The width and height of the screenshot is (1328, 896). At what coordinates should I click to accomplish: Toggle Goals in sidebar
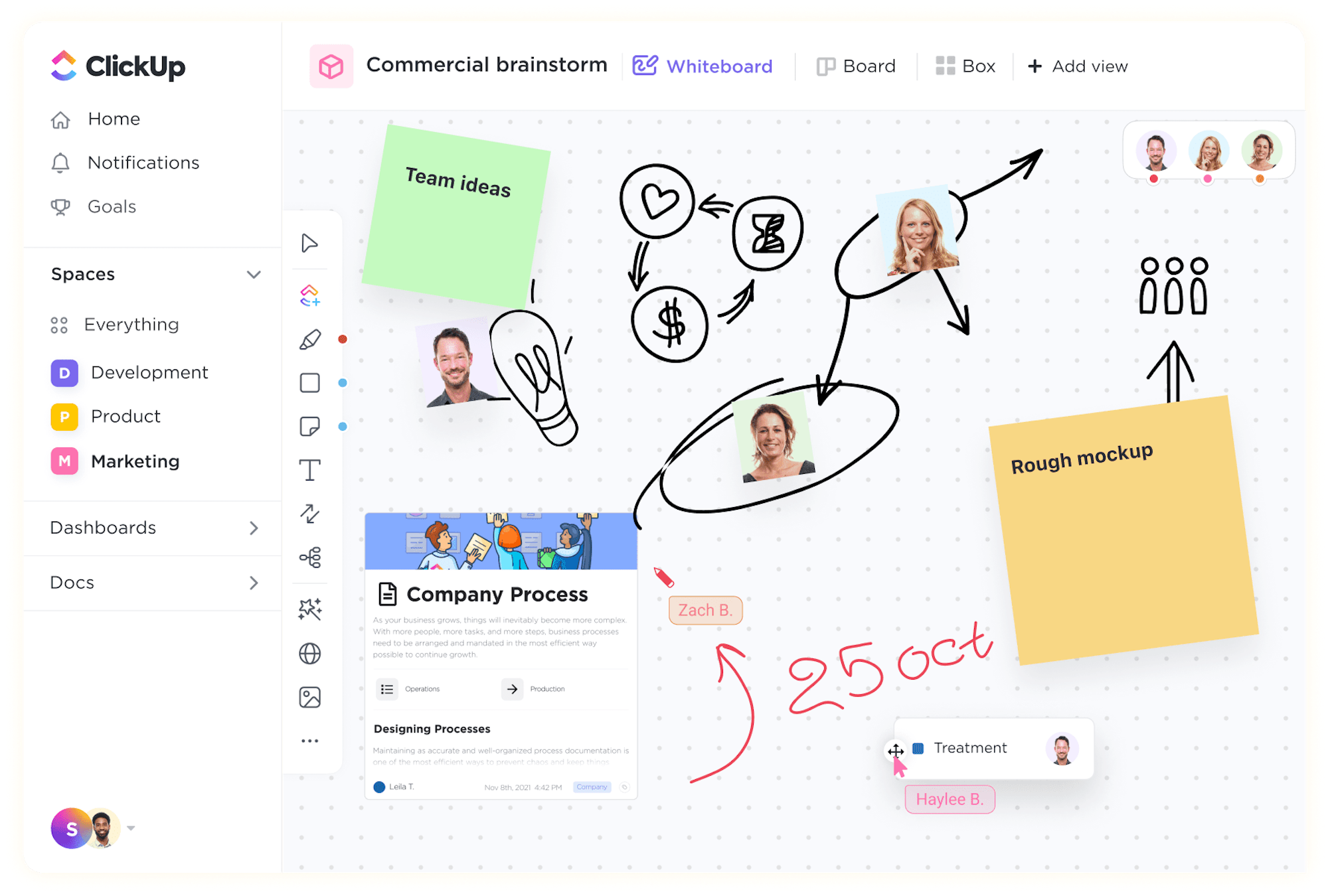click(x=113, y=207)
